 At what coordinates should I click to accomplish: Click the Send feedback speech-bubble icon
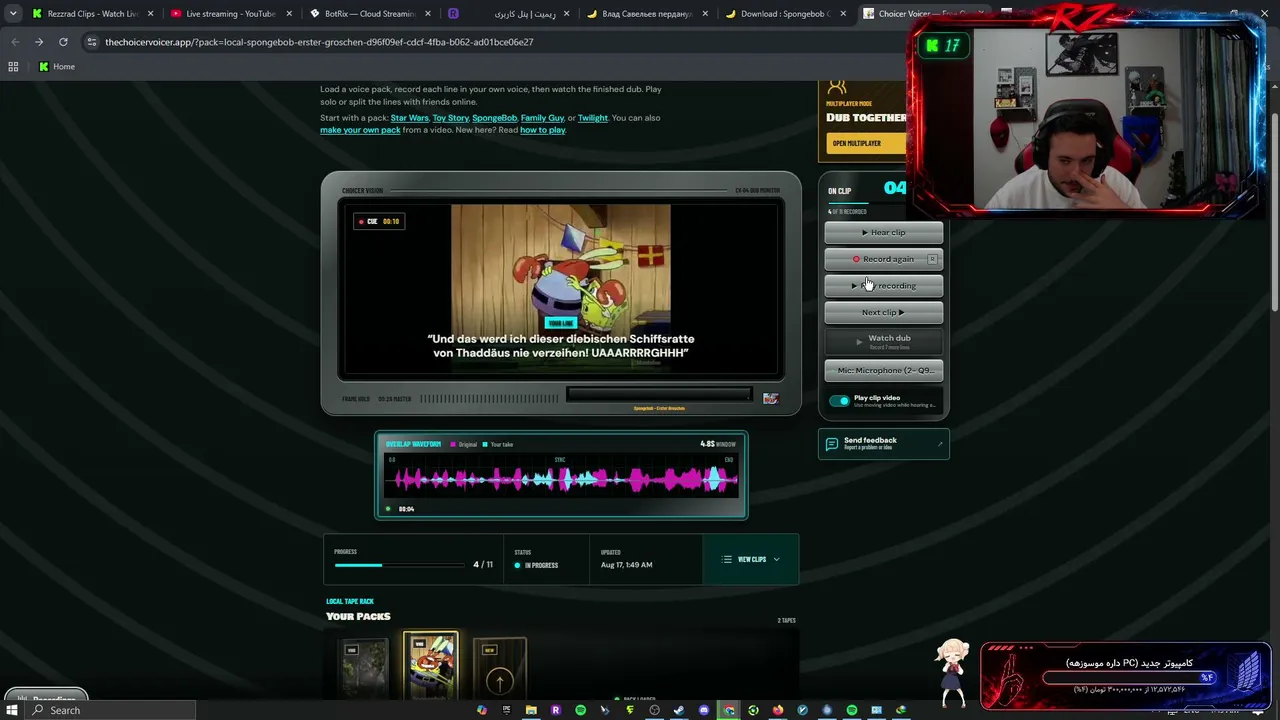click(831, 444)
